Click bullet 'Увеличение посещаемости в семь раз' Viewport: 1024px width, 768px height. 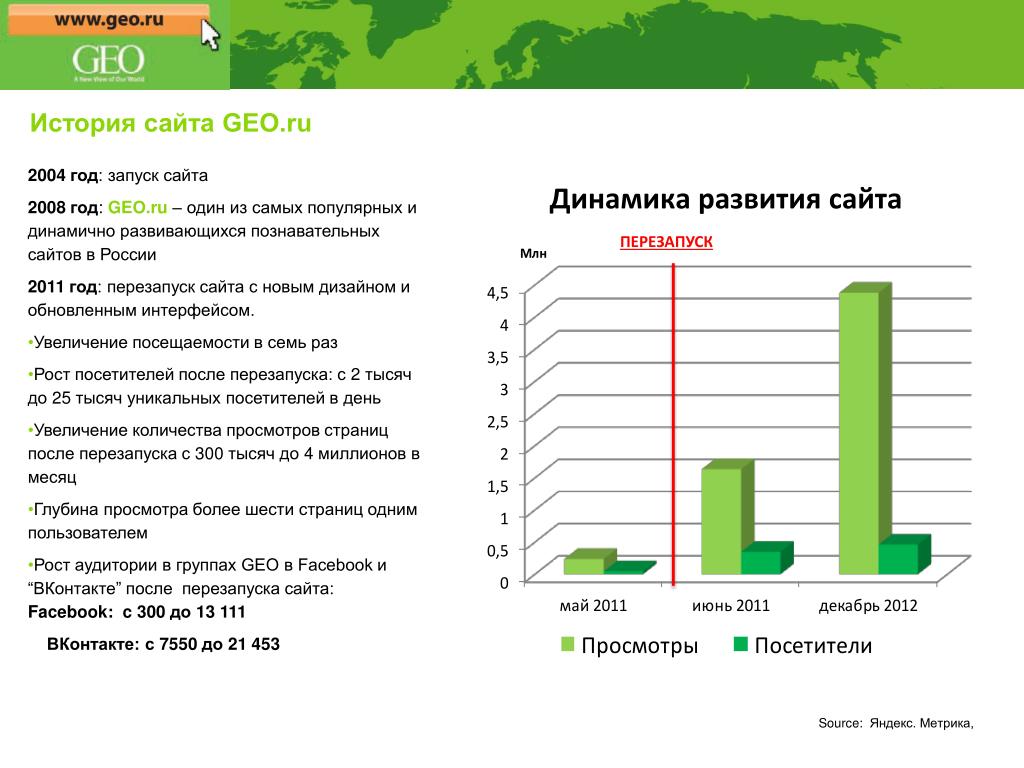point(183,343)
